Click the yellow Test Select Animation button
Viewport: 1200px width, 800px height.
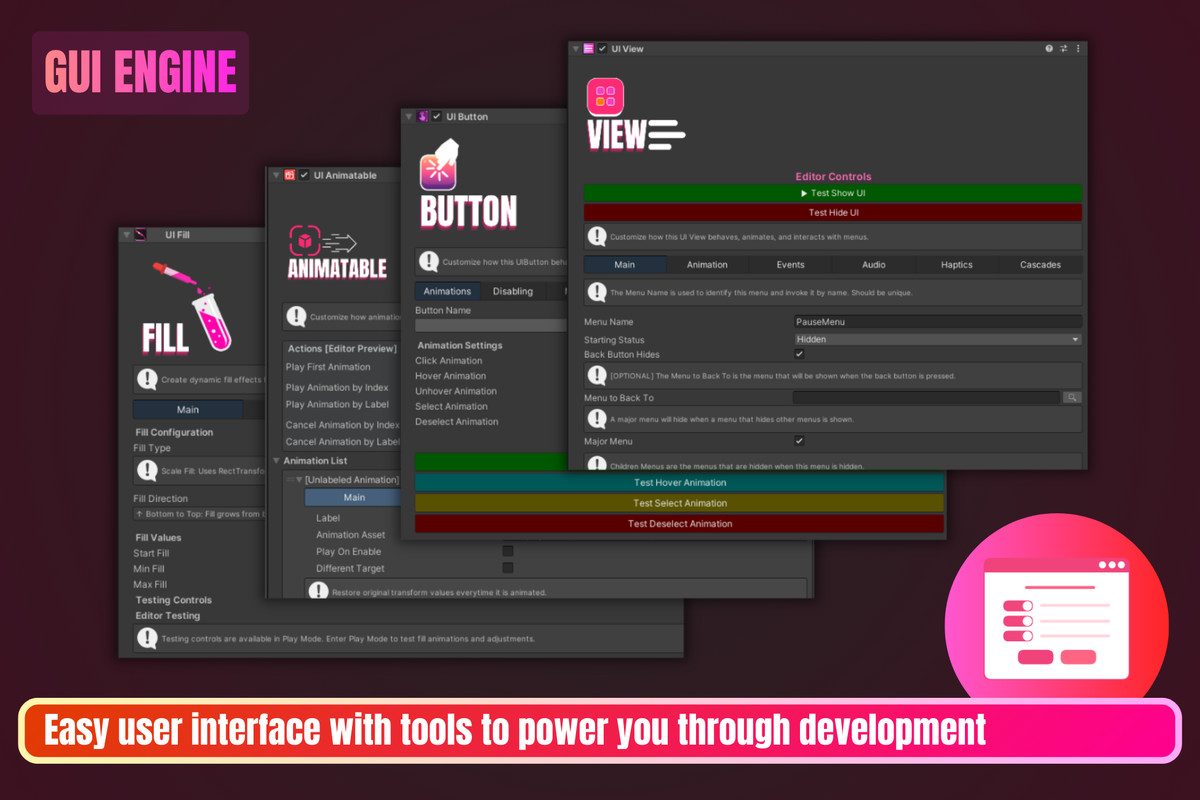tap(679, 503)
